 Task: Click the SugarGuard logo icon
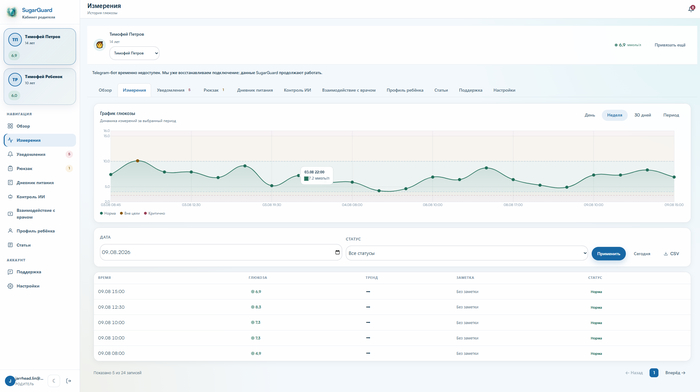(x=12, y=13)
